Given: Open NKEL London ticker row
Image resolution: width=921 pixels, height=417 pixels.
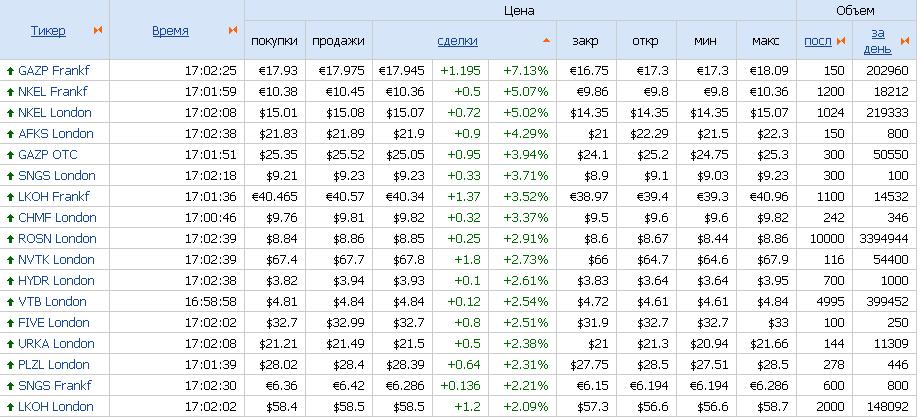Looking at the screenshot, I should pos(54,112).
